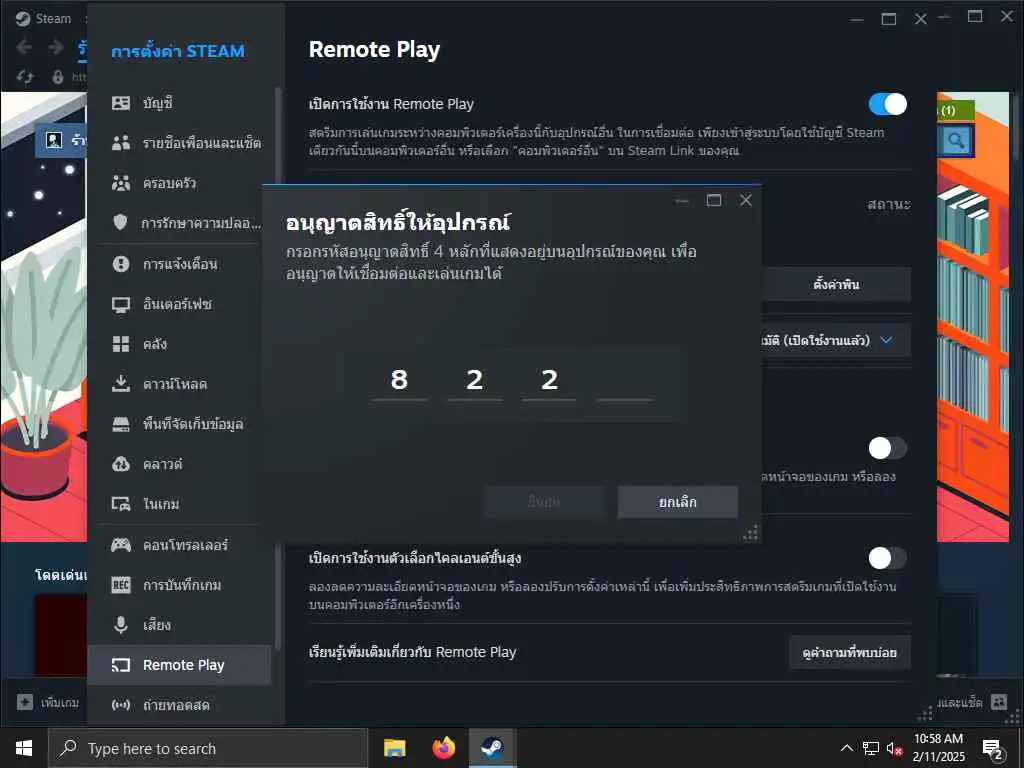
Task: Select คอนโทรลเลอร์ settings category
Action: click(180, 545)
